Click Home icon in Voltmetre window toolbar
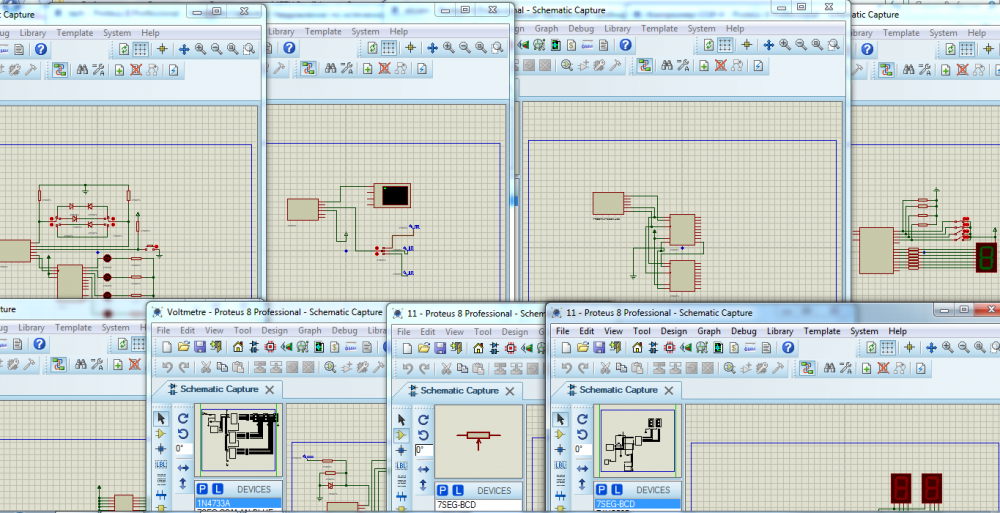Viewport: 1000px width, 513px height. (237, 347)
